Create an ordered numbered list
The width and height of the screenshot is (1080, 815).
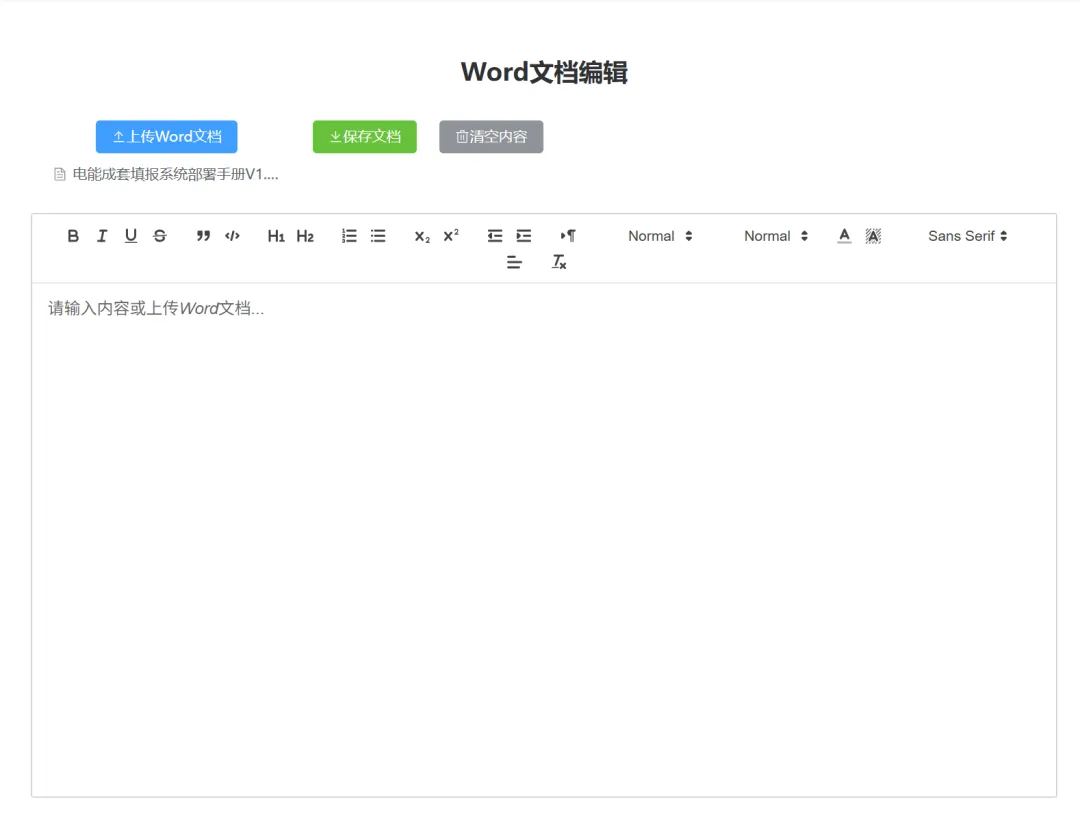click(349, 236)
